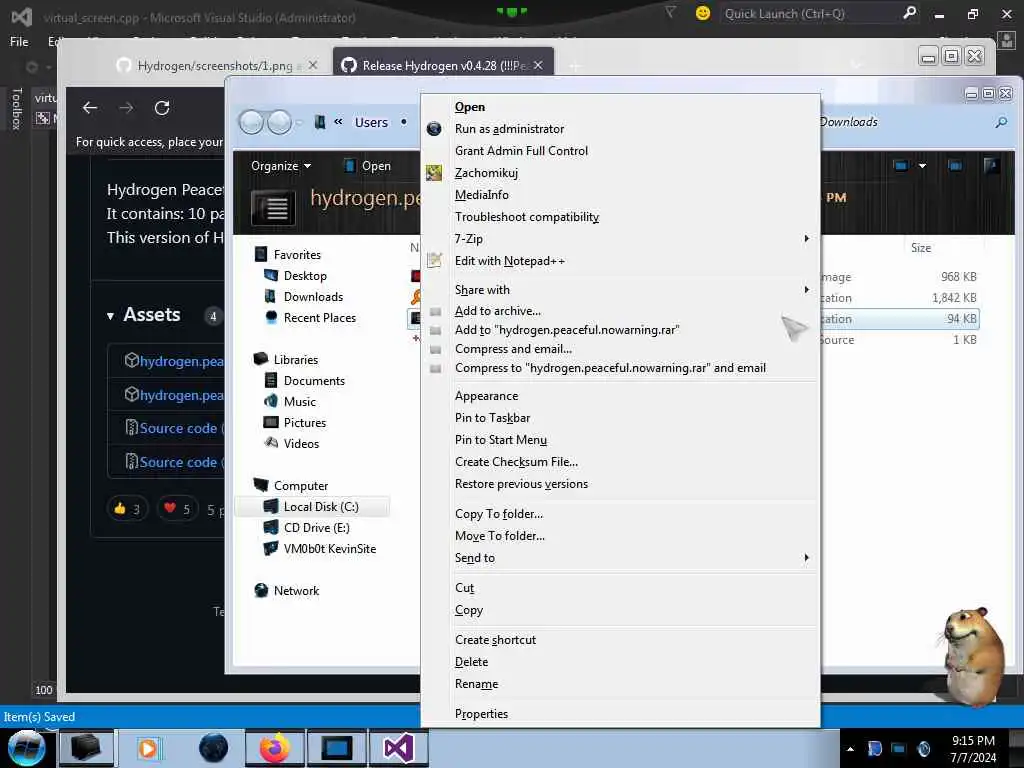This screenshot has width=1024, height=768.
Task: Choose Troubleshoot compatibility
Action: [x=526, y=217]
